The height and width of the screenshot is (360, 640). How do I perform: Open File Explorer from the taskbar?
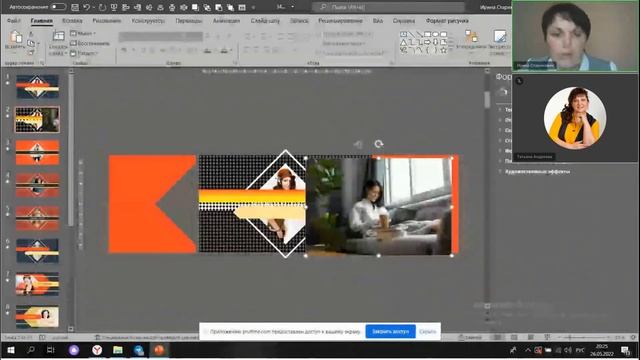point(118,350)
